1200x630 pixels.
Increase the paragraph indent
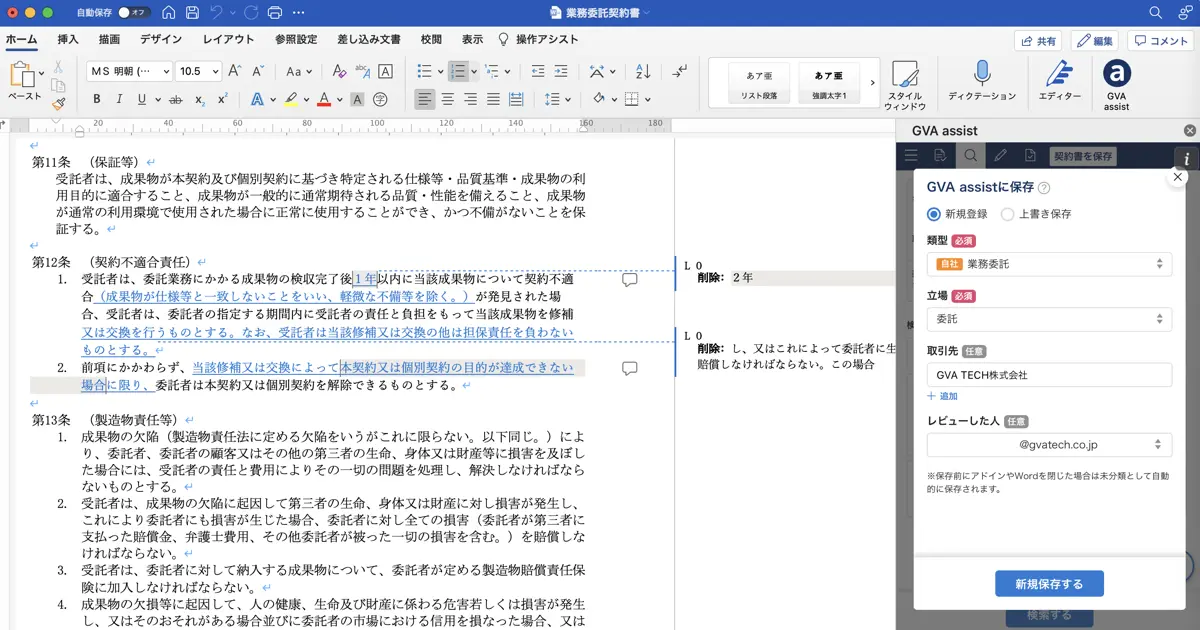[x=563, y=71]
